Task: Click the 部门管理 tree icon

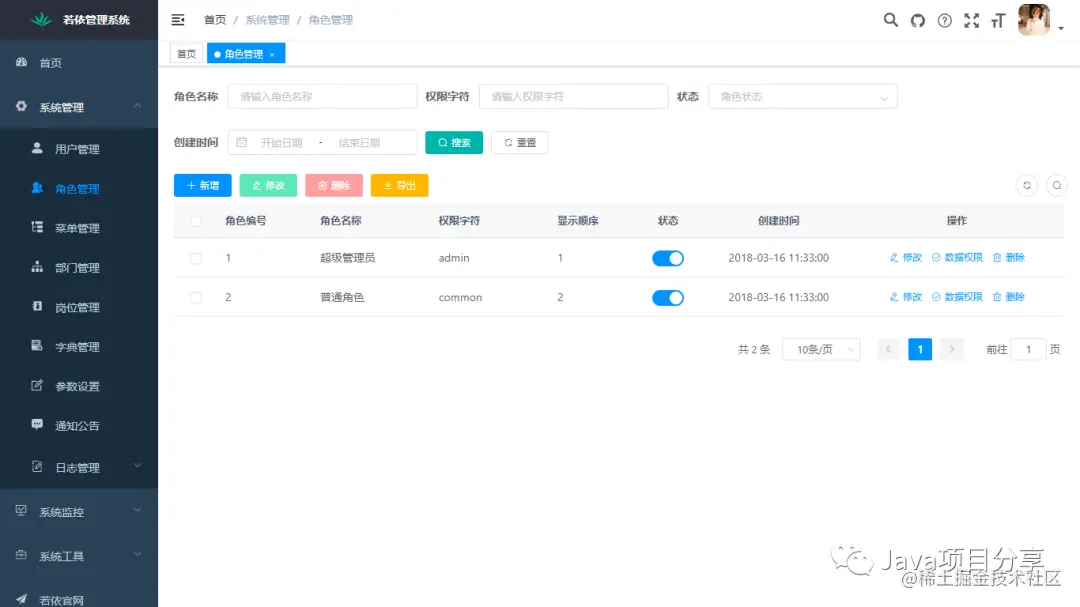Action: tap(37, 267)
